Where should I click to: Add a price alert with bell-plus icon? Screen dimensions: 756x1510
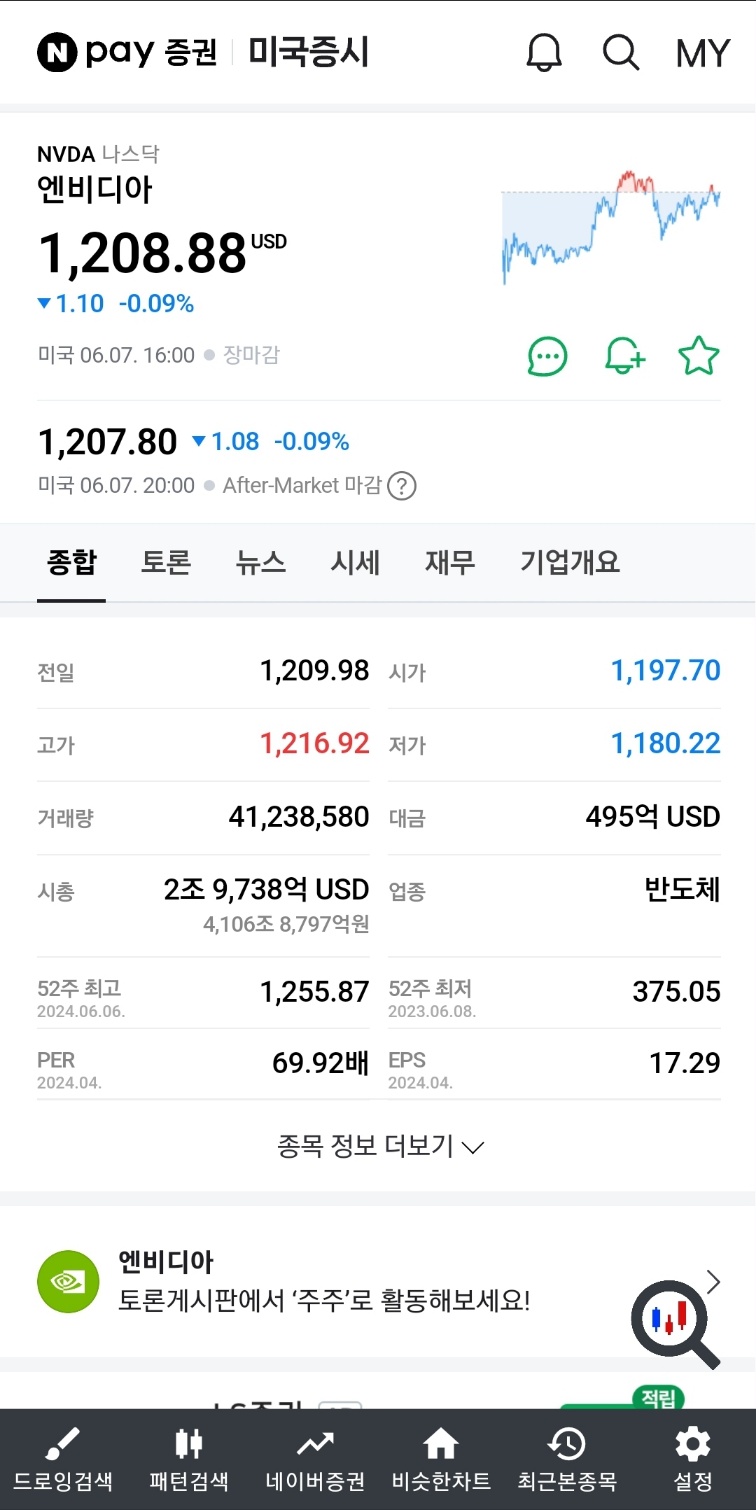point(625,356)
